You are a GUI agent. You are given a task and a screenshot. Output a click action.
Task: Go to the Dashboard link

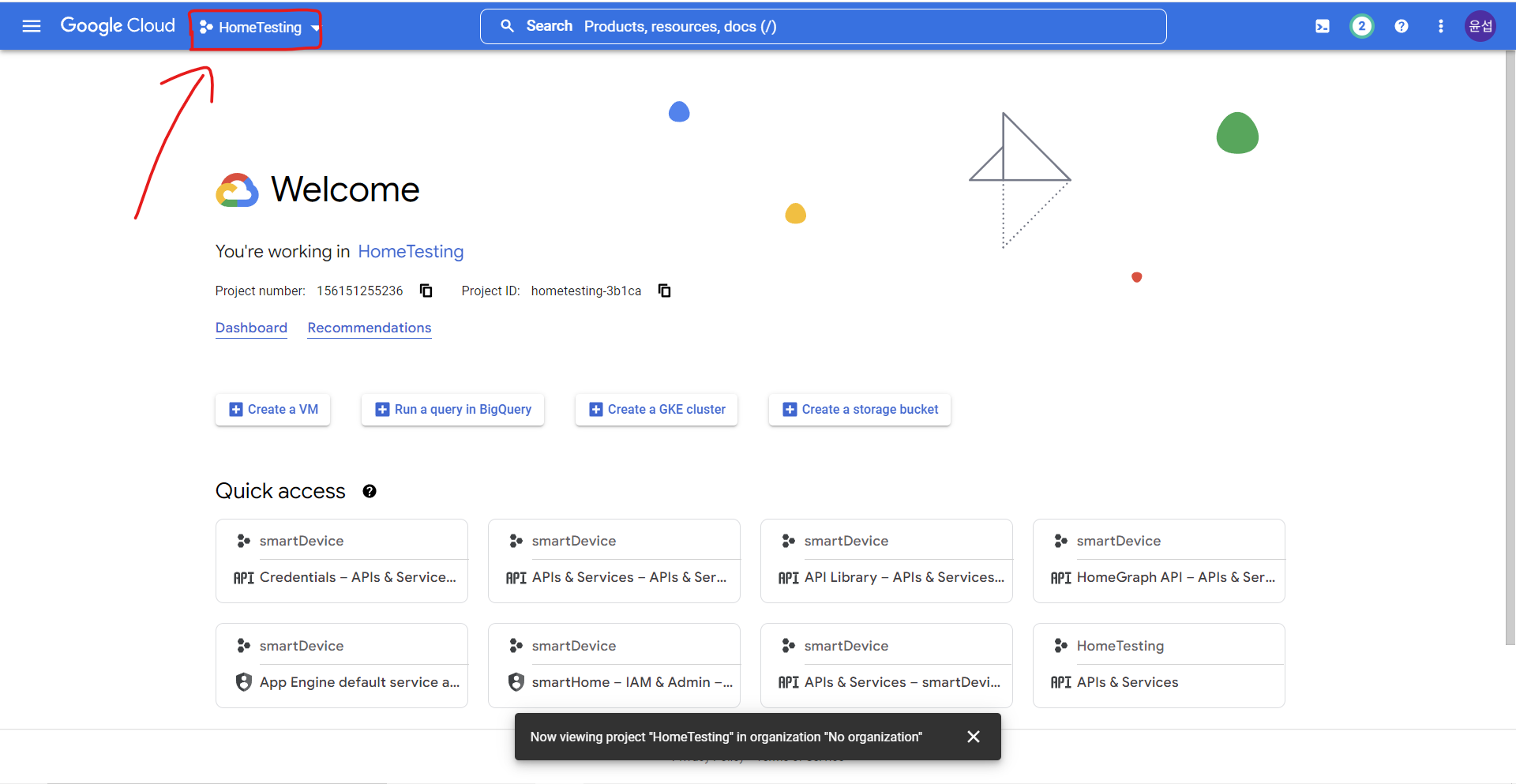(x=251, y=328)
